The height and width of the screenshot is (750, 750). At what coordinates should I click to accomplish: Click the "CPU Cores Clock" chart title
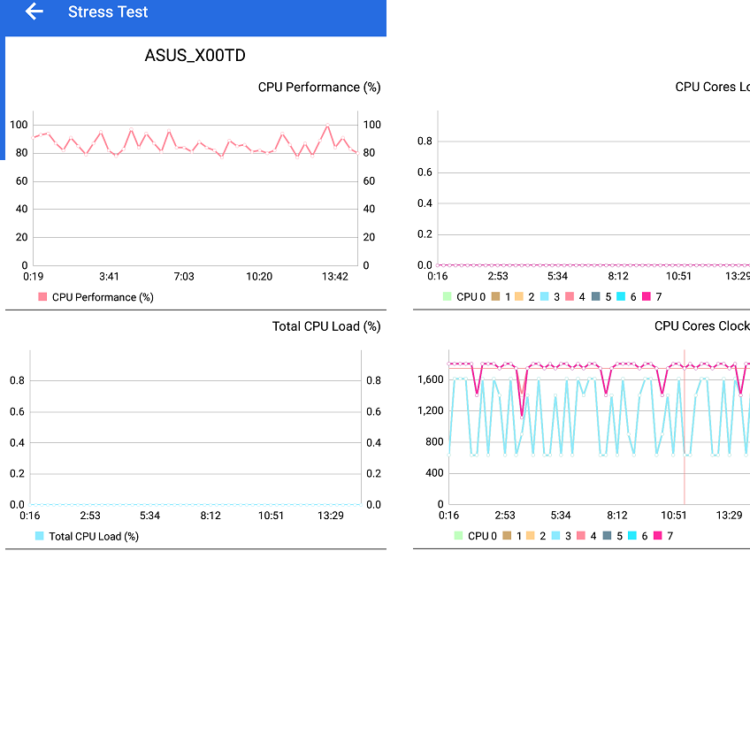pyautogui.click(x=701, y=326)
